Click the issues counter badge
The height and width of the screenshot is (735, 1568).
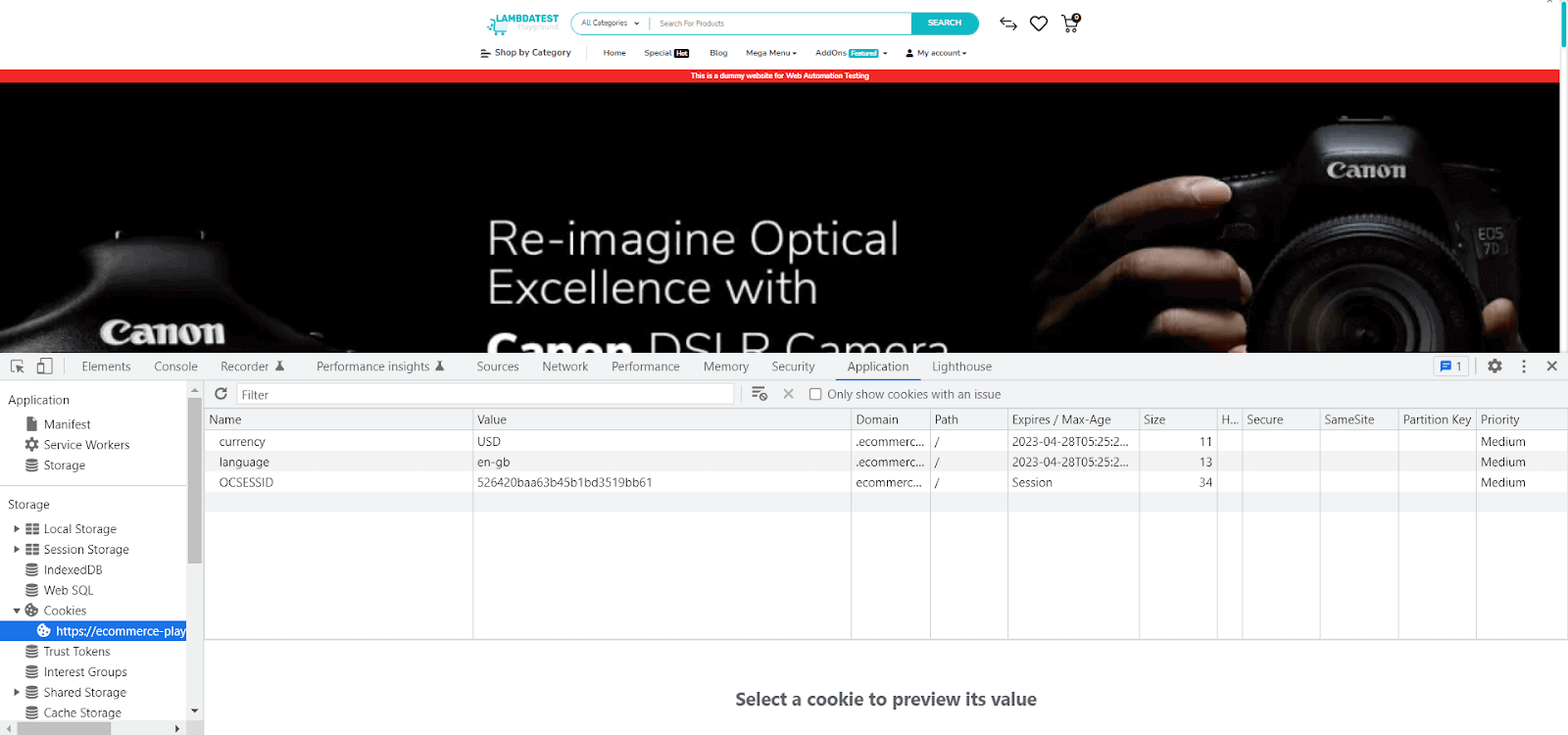coord(1451,367)
